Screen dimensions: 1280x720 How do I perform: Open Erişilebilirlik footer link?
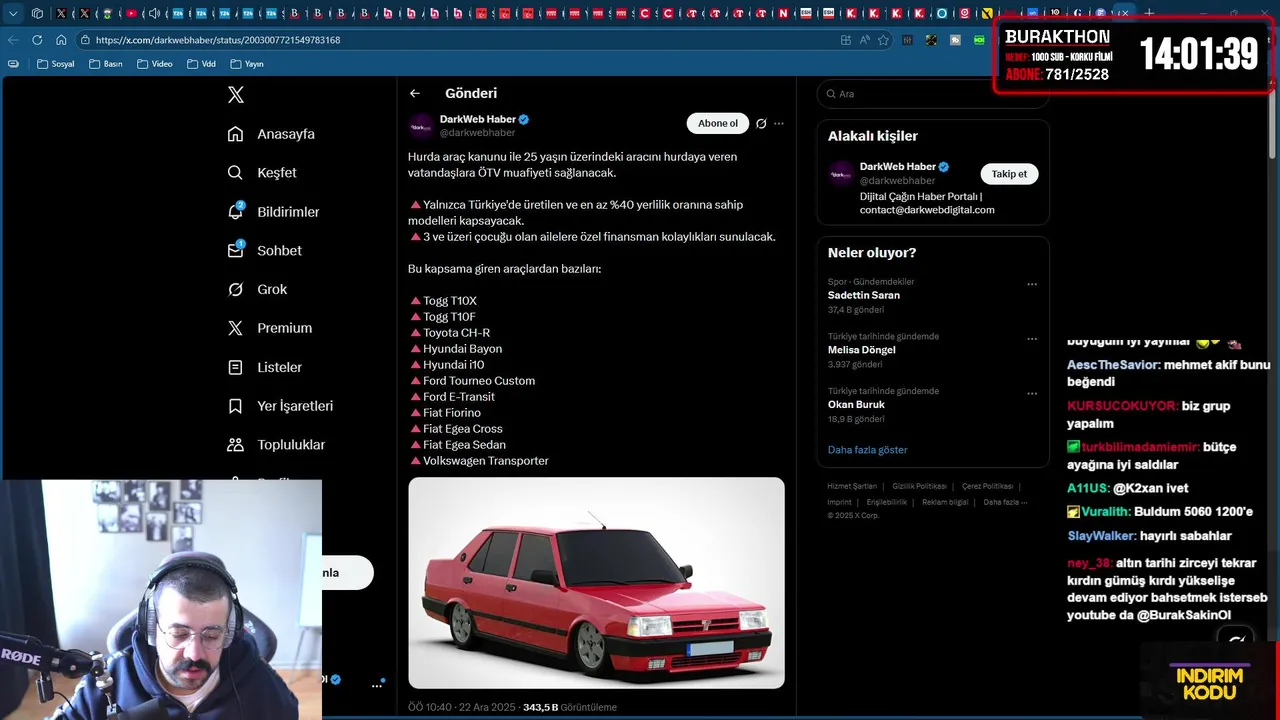point(887,502)
